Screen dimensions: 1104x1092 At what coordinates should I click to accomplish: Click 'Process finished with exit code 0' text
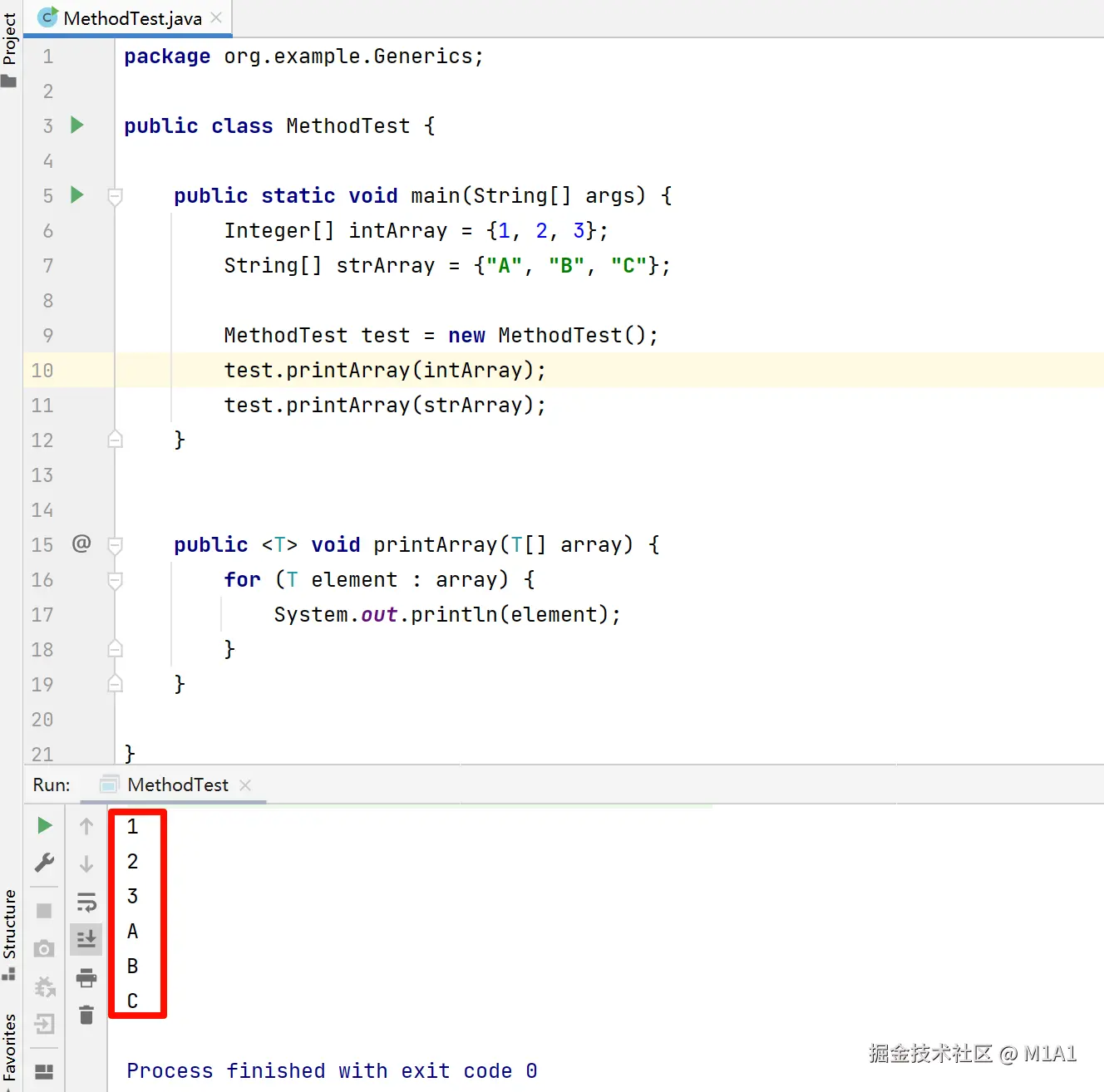click(332, 1070)
